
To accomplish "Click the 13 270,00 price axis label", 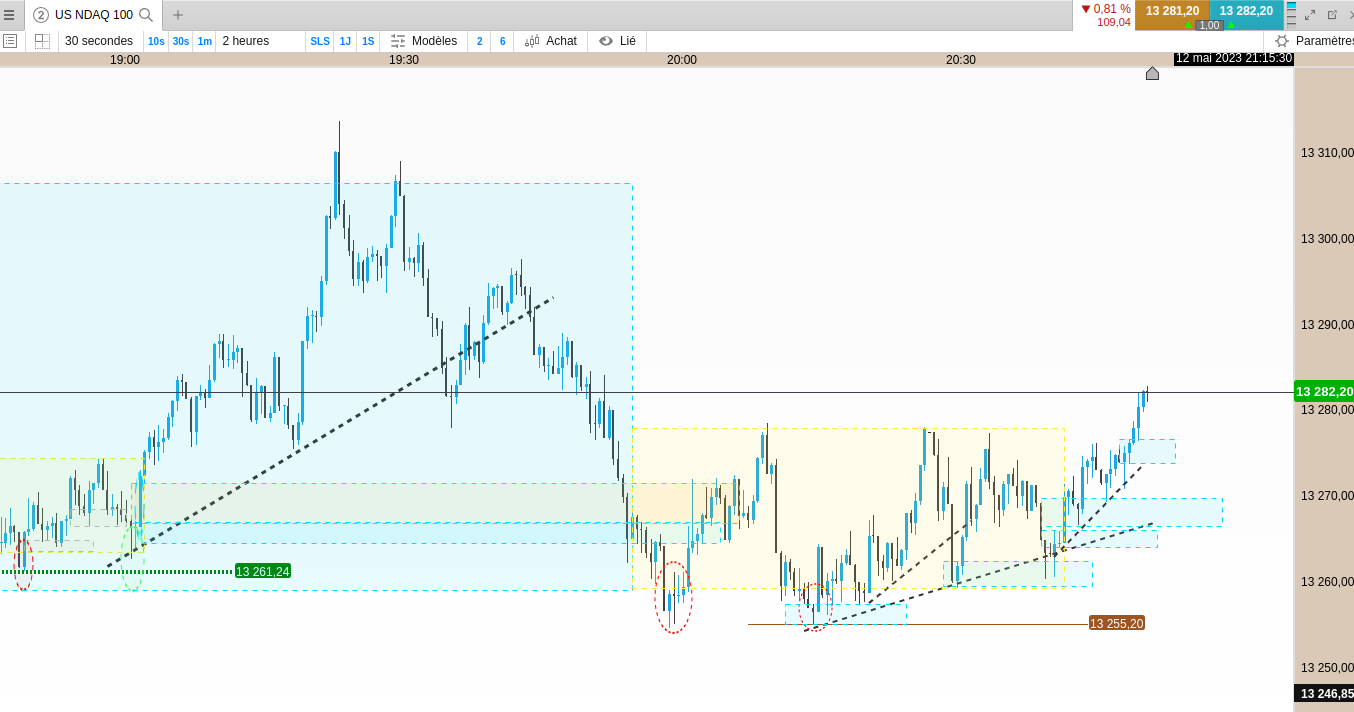I will point(1326,496).
